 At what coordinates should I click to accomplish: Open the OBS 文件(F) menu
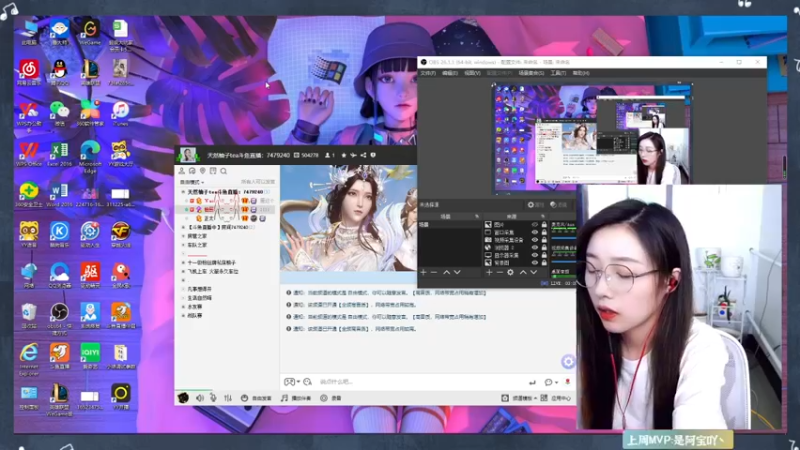pyautogui.click(x=428, y=73)
